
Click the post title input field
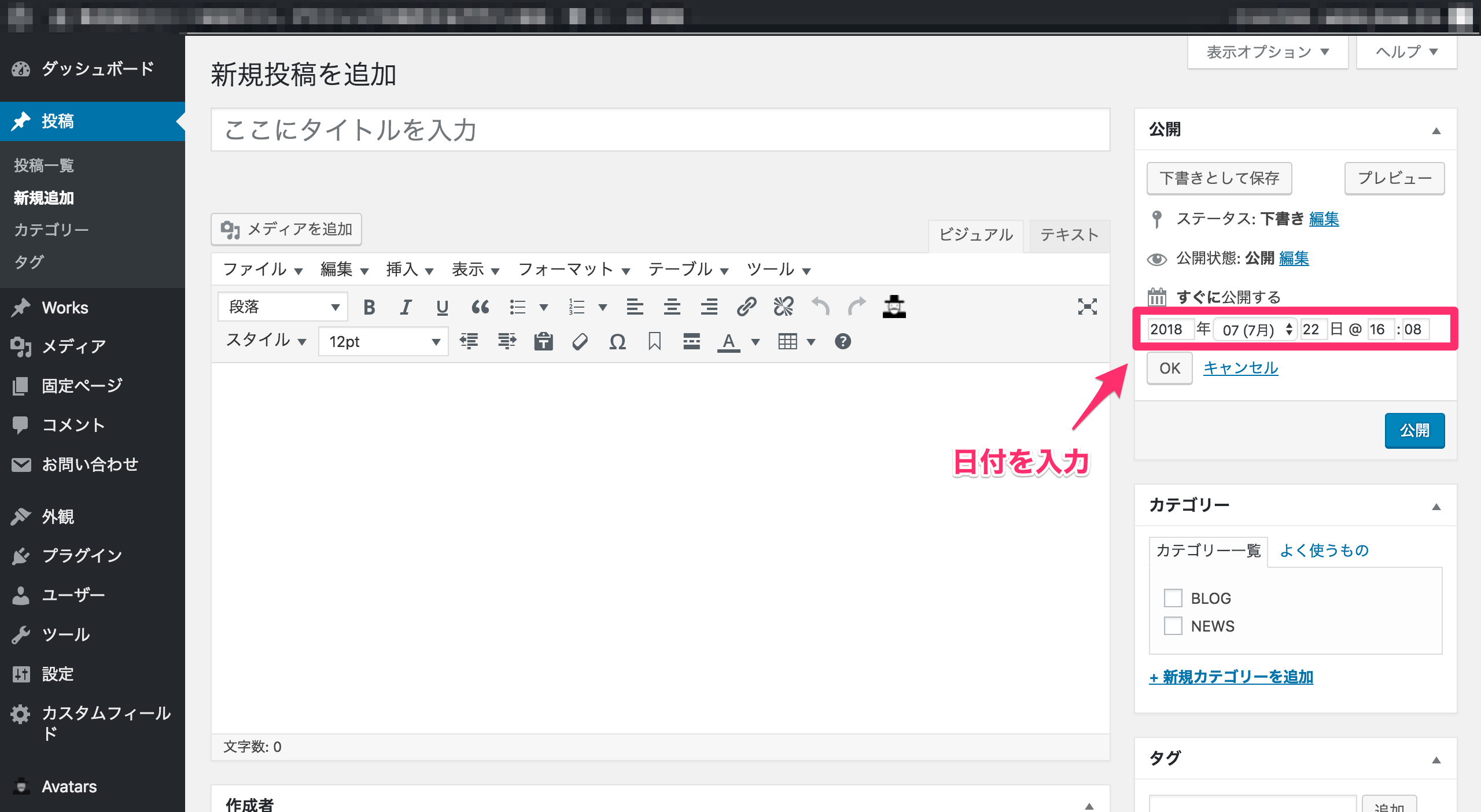pos(660,130)
